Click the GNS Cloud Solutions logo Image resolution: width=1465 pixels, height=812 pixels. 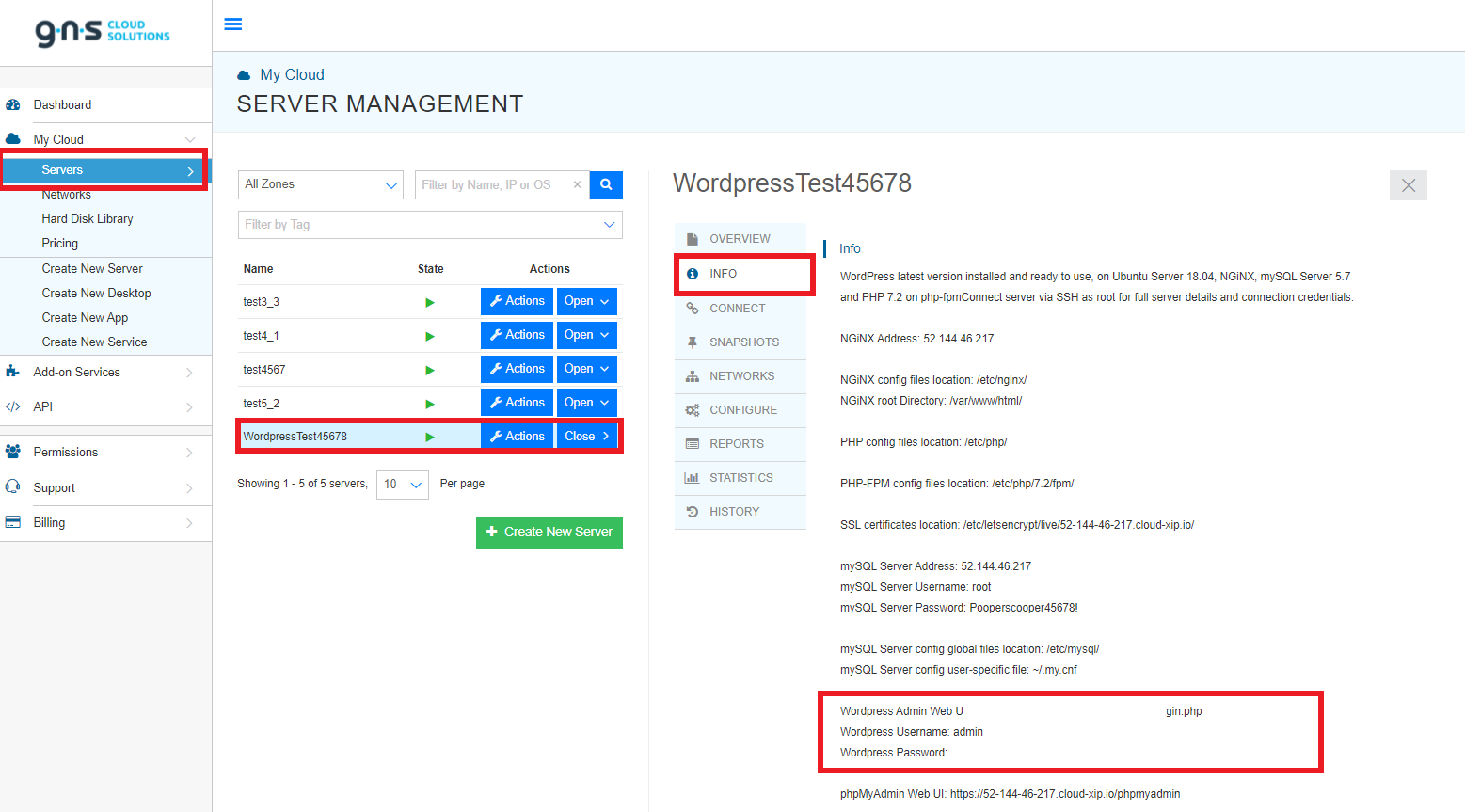pos(103,32)
